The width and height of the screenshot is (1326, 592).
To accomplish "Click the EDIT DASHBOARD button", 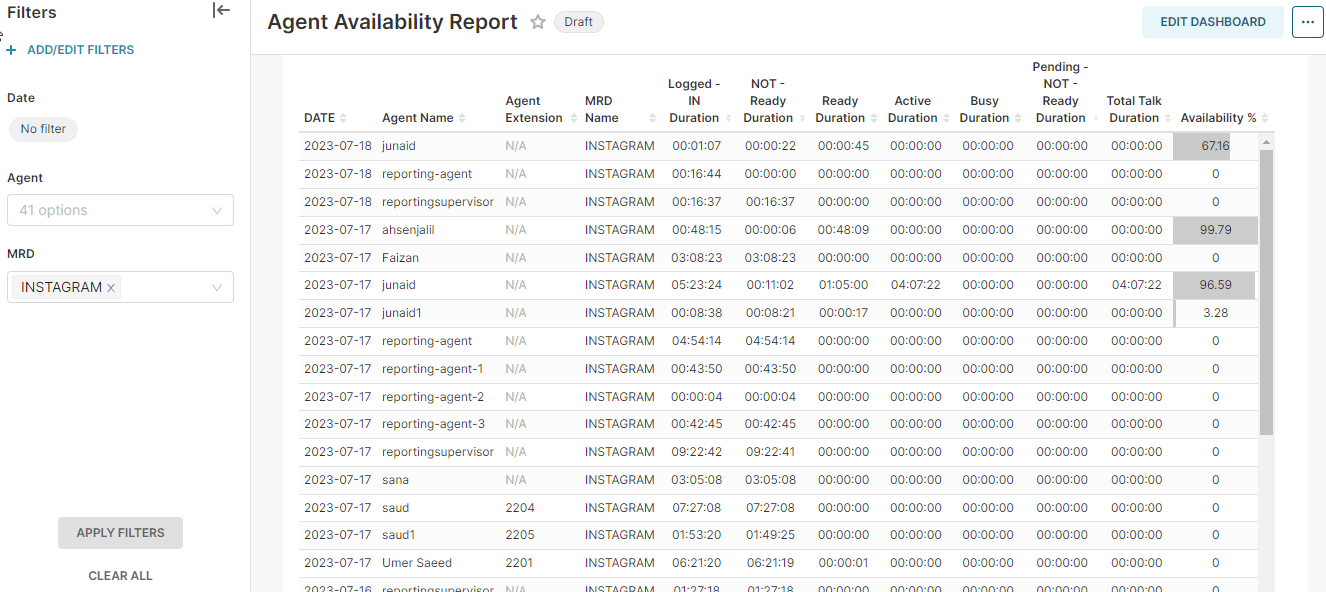I will pos(1212,21).
